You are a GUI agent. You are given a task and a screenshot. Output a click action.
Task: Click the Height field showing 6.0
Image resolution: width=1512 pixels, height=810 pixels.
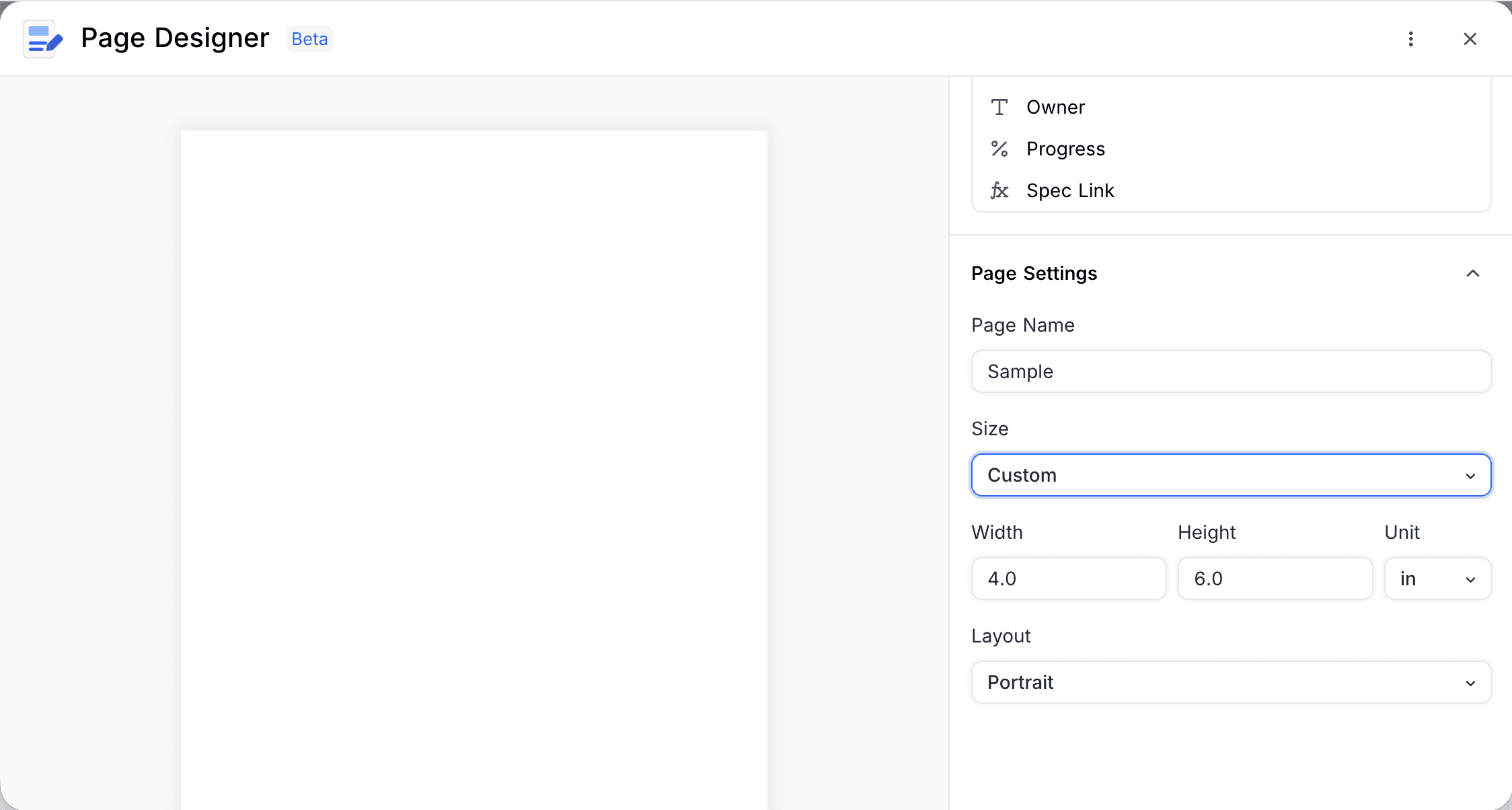pyautogui.click(x=1275, y=579)
